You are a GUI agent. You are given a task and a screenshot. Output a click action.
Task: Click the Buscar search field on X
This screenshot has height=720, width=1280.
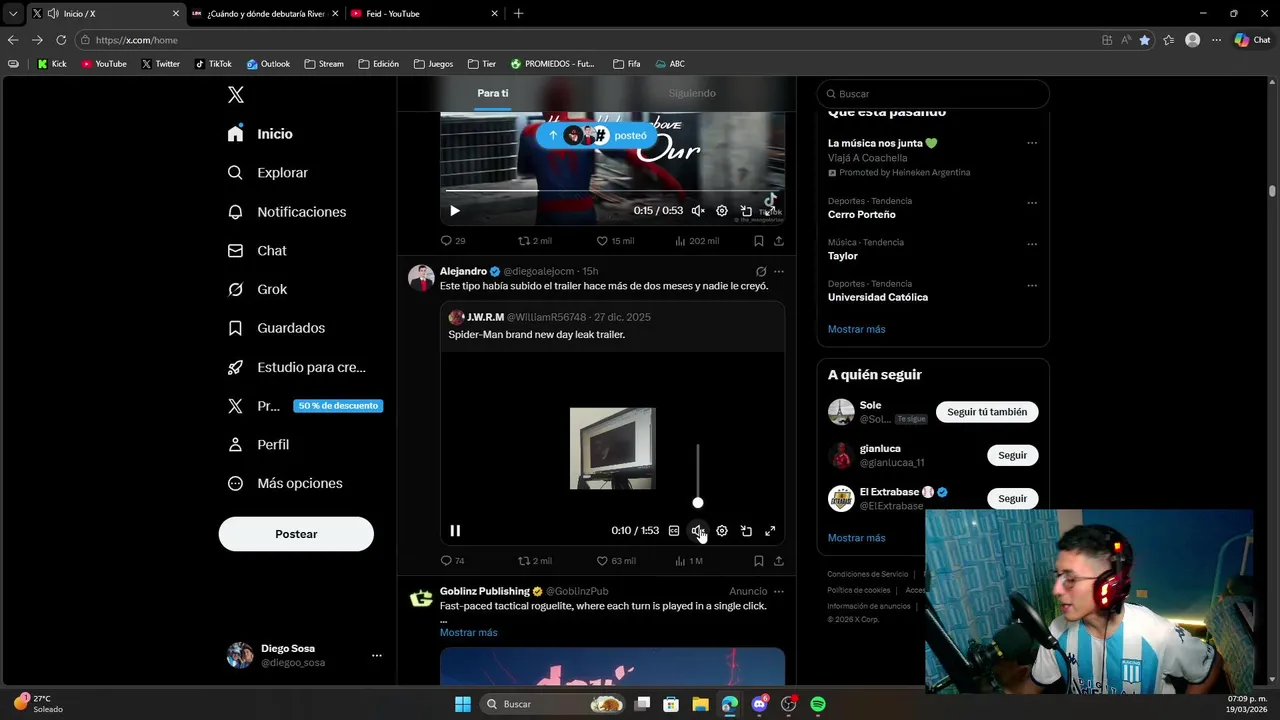(933, 94)
